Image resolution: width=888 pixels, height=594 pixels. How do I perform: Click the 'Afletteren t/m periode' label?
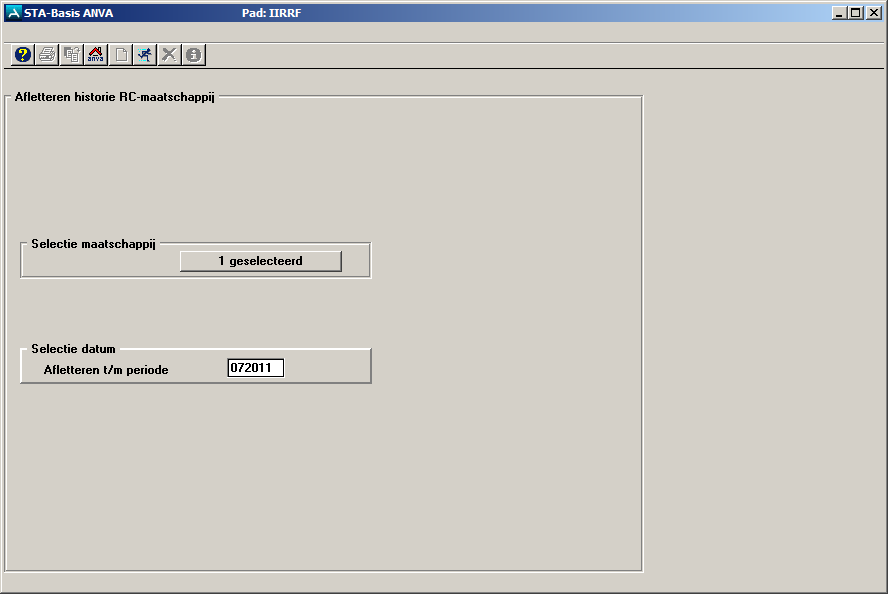point(106,370)
